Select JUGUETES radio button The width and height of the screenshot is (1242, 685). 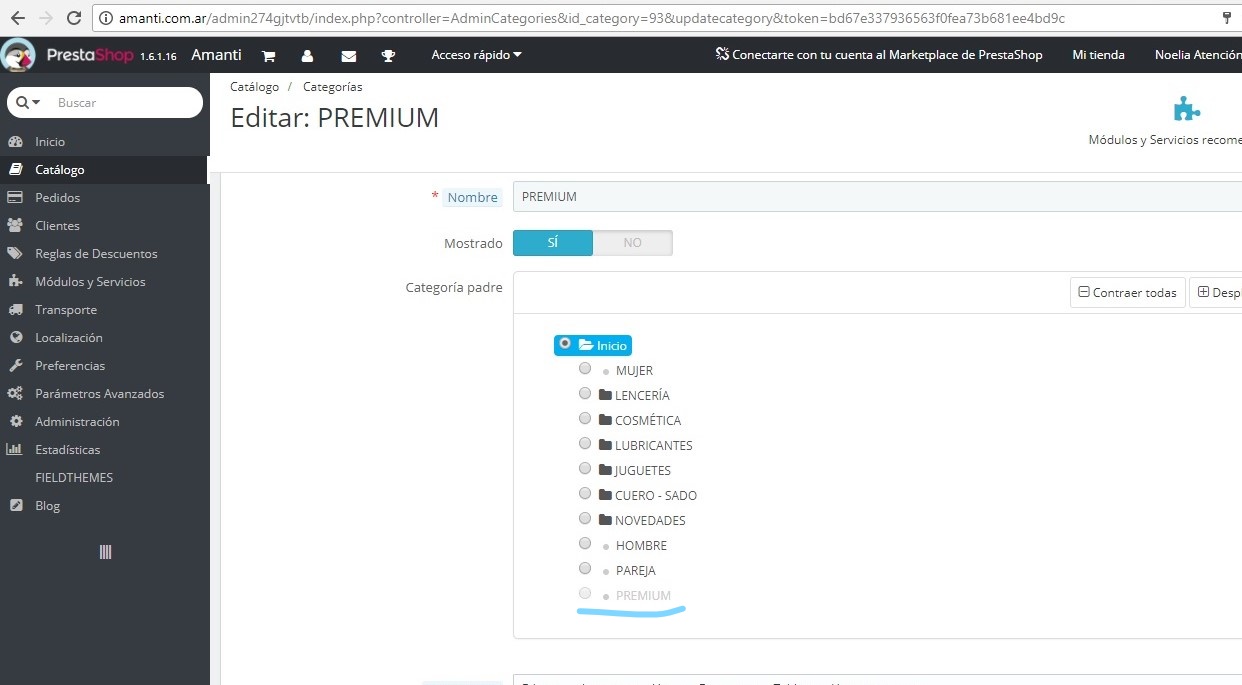coord(585,468)
